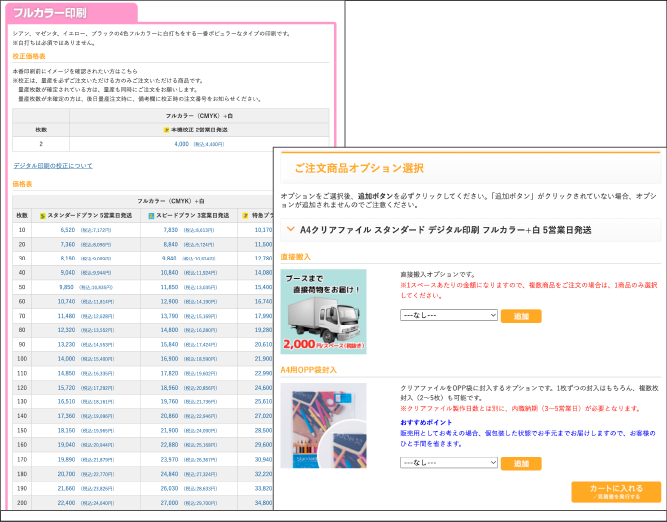Click the express plan icon in price table header
Image resolution: width=667 pixels, height=522 pixels.
click(247, 215)
